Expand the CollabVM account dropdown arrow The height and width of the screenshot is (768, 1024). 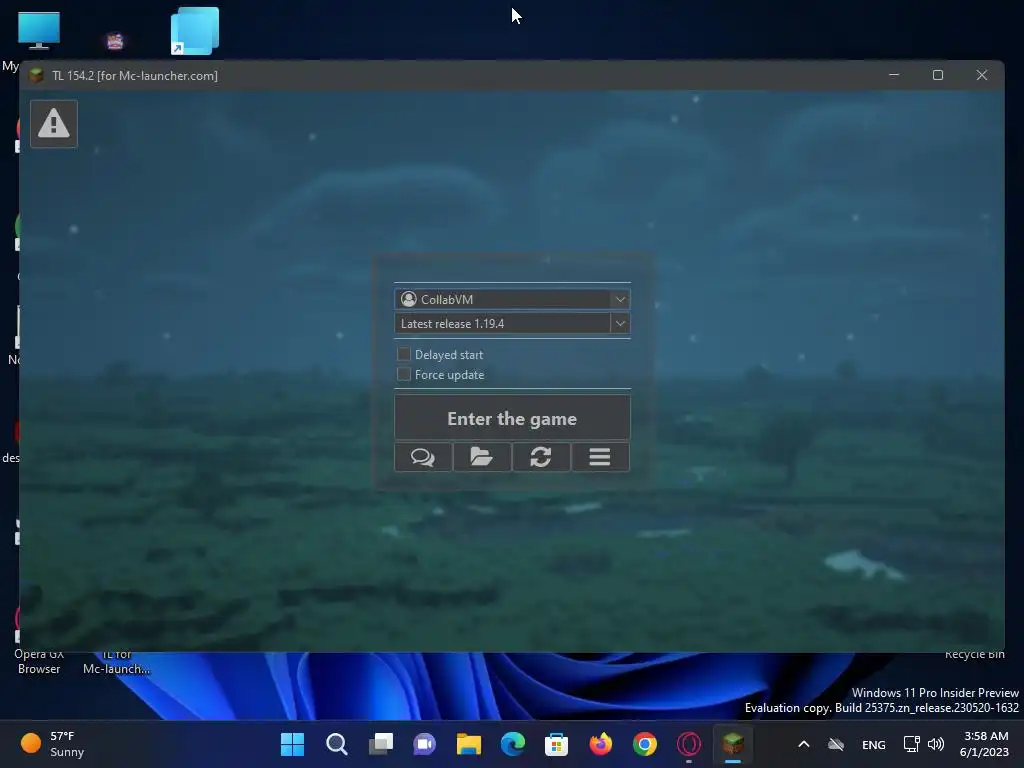(x=620, y=300)
